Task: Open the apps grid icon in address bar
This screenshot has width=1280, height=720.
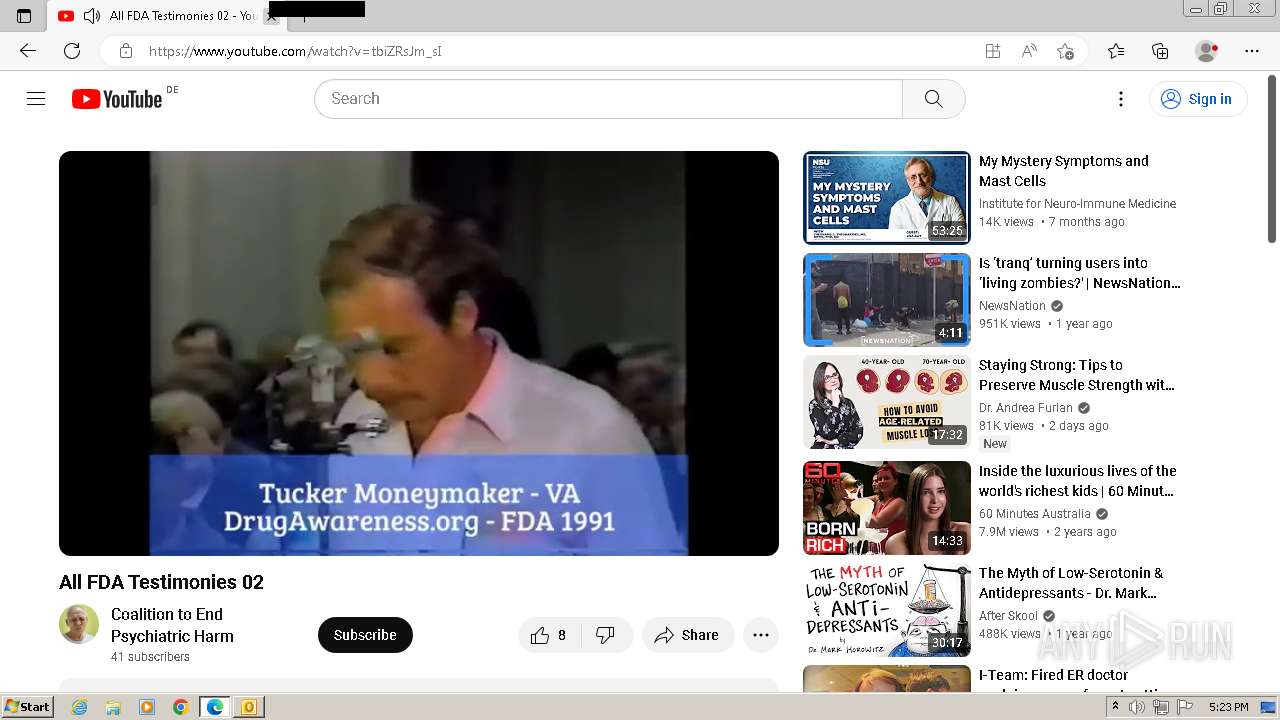Action: 993,51
